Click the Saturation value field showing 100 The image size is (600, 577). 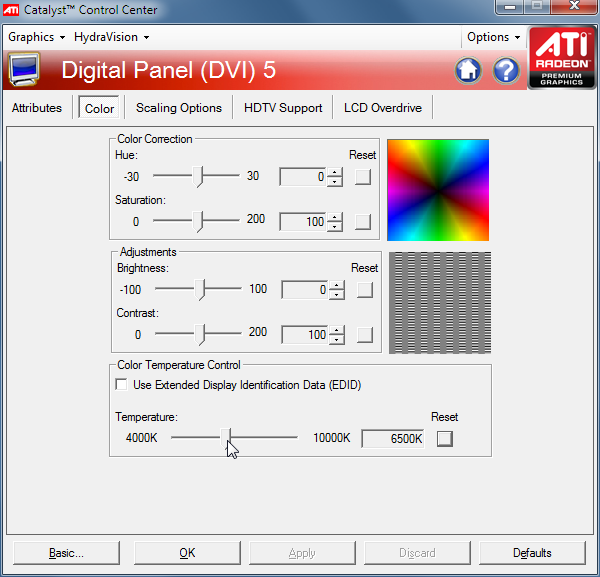[x=303, y=222]
